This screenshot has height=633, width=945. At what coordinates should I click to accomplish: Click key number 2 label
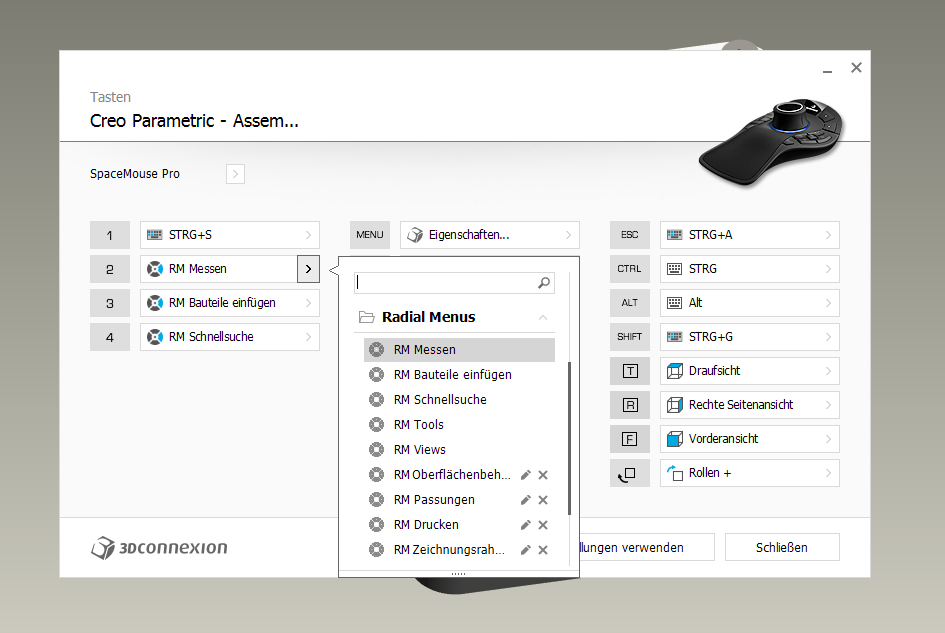tap(110, 269)
